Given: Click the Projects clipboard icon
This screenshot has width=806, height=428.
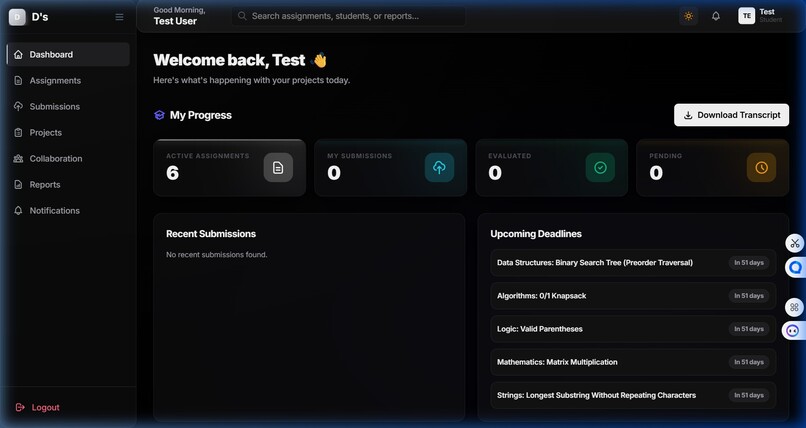Looking at the screenshot, I should click(x=19, y=133).
